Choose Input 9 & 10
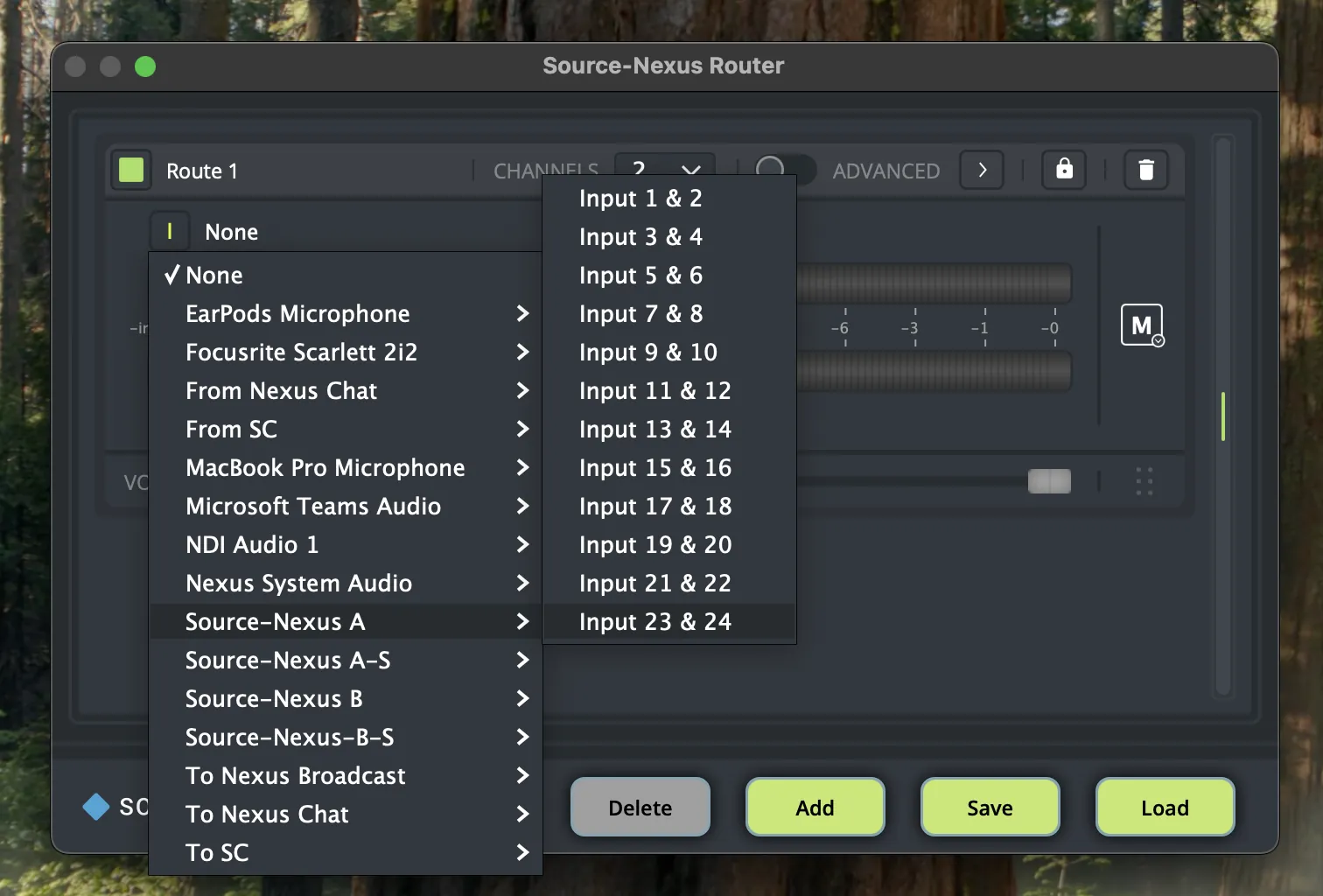 [669, 352]
